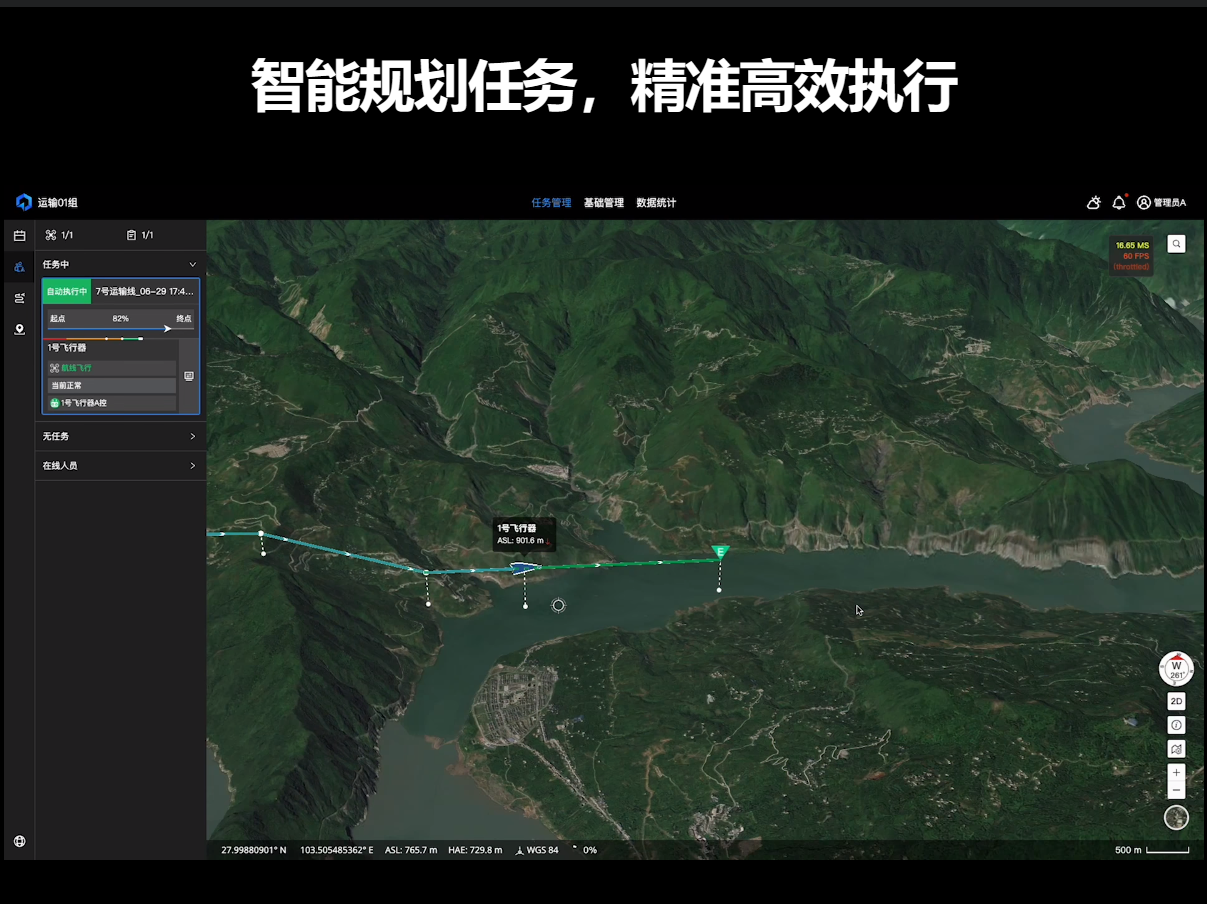Click the search magnifier on the map

1176,243
